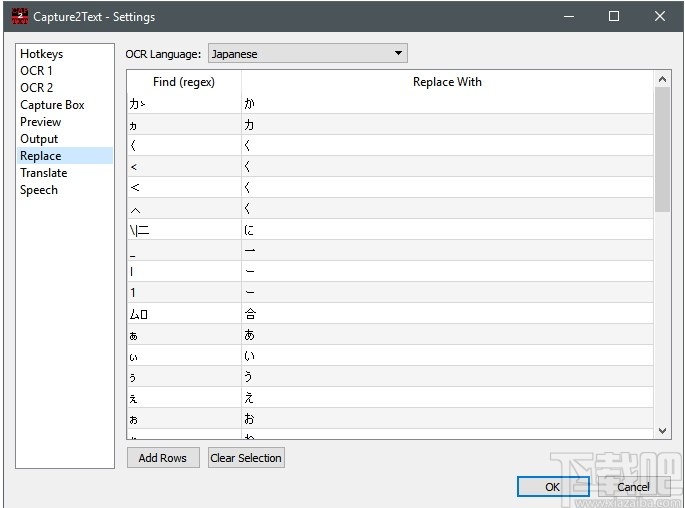
Task: Click the scroll up arrow of the table
Action: (x=662, y=78)
